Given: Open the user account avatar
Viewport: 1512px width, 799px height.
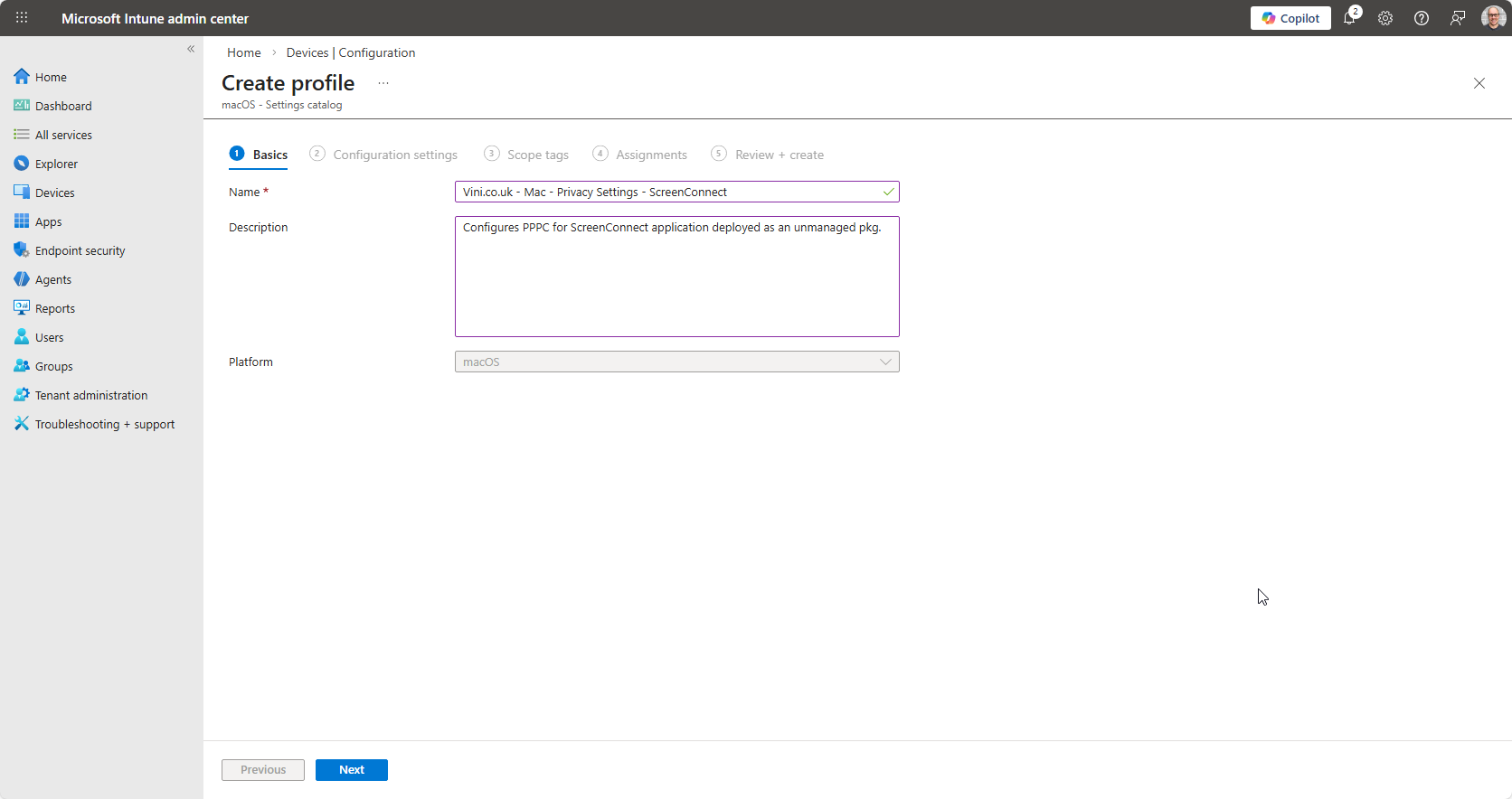Looking at the screenshot, I should (1492, 18).
